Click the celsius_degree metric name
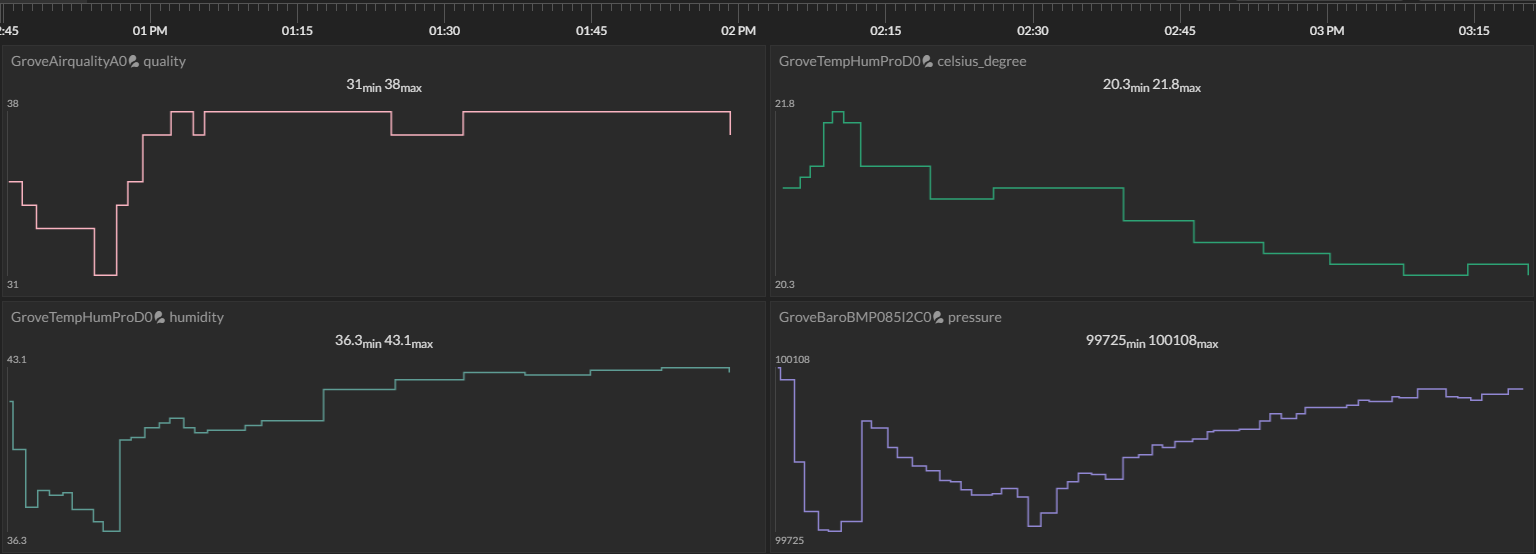 point(982,61)
